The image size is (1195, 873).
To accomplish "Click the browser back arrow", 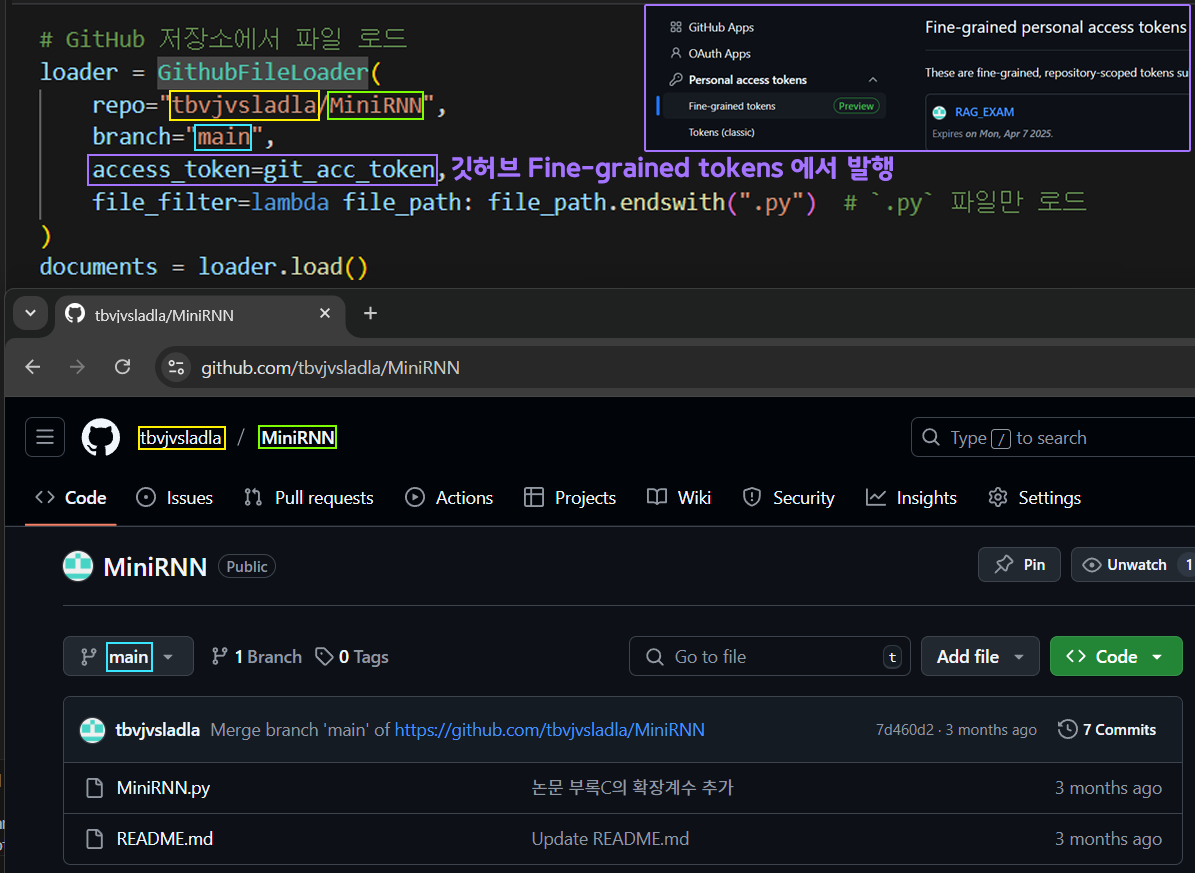I will (33, 367).
